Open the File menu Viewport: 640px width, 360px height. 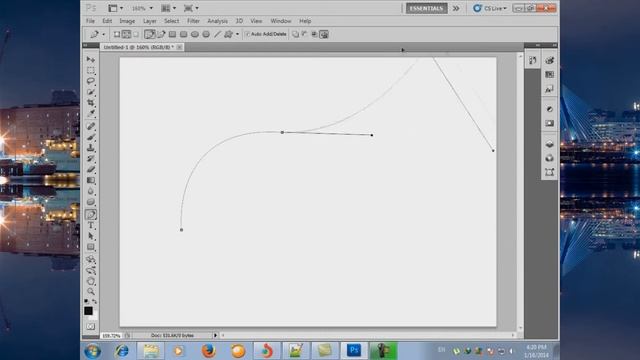coord(90,21)
